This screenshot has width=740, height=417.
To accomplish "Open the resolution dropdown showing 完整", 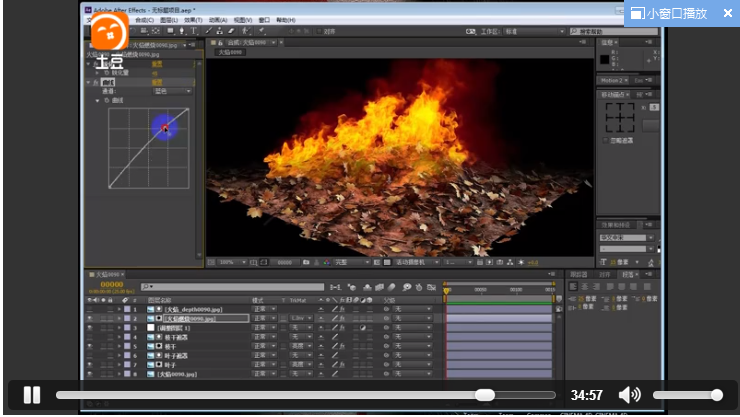I will 352,262.
